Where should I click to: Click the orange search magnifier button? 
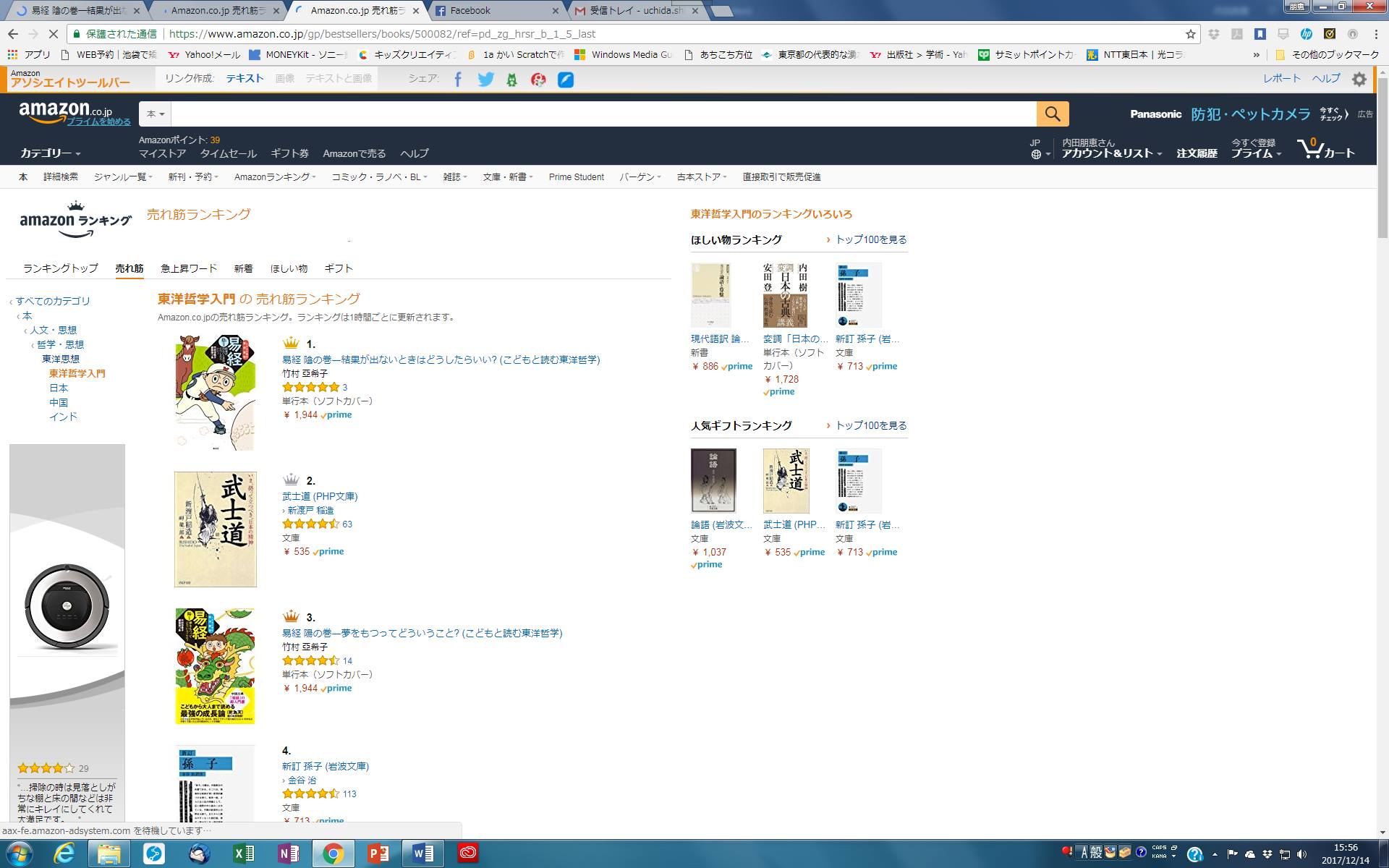tap(1053, 114)
